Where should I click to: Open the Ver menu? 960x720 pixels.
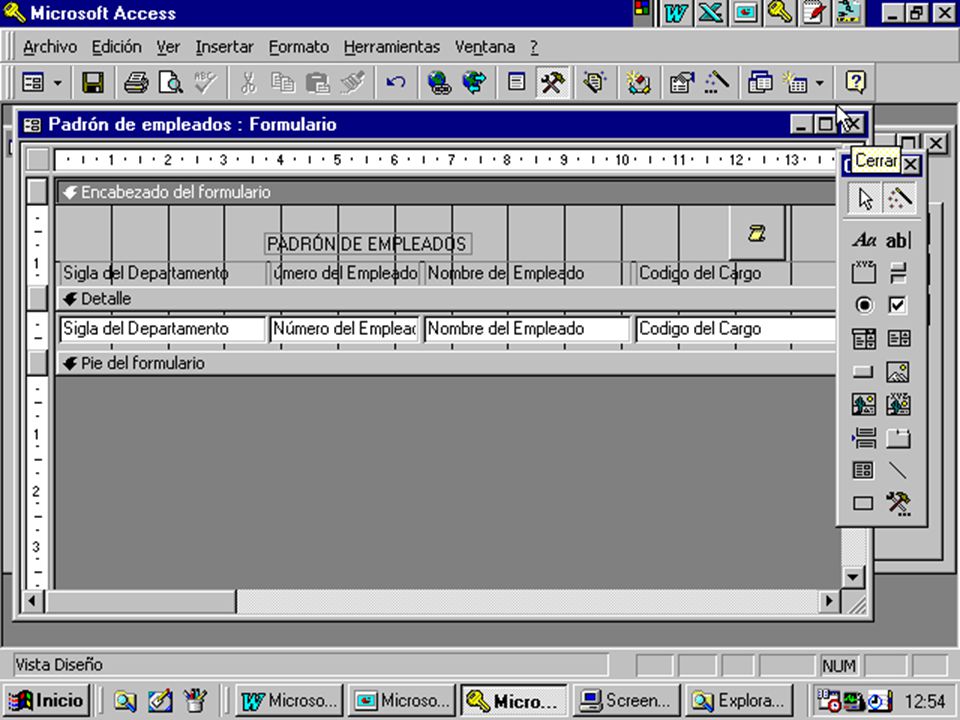click(168, 47)
